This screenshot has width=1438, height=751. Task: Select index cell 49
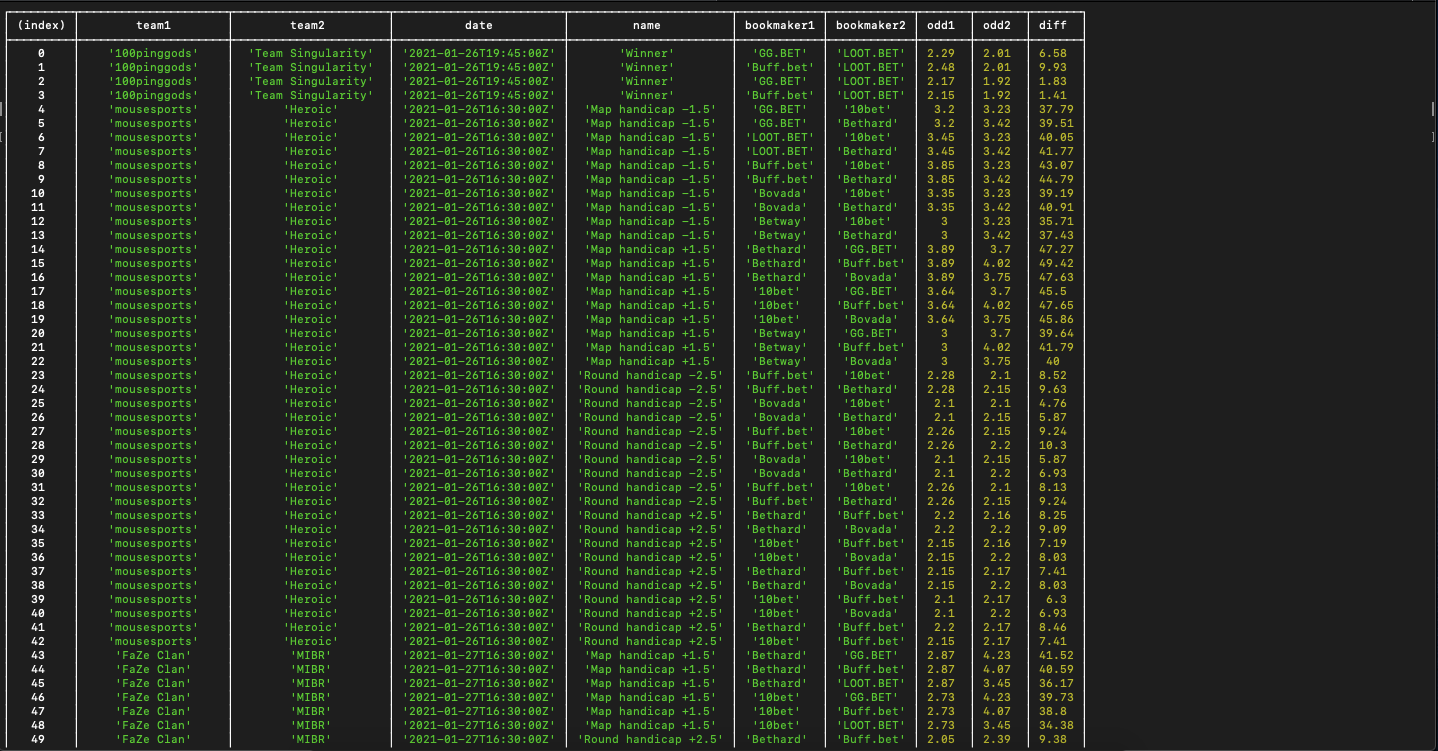pos(38,739)
